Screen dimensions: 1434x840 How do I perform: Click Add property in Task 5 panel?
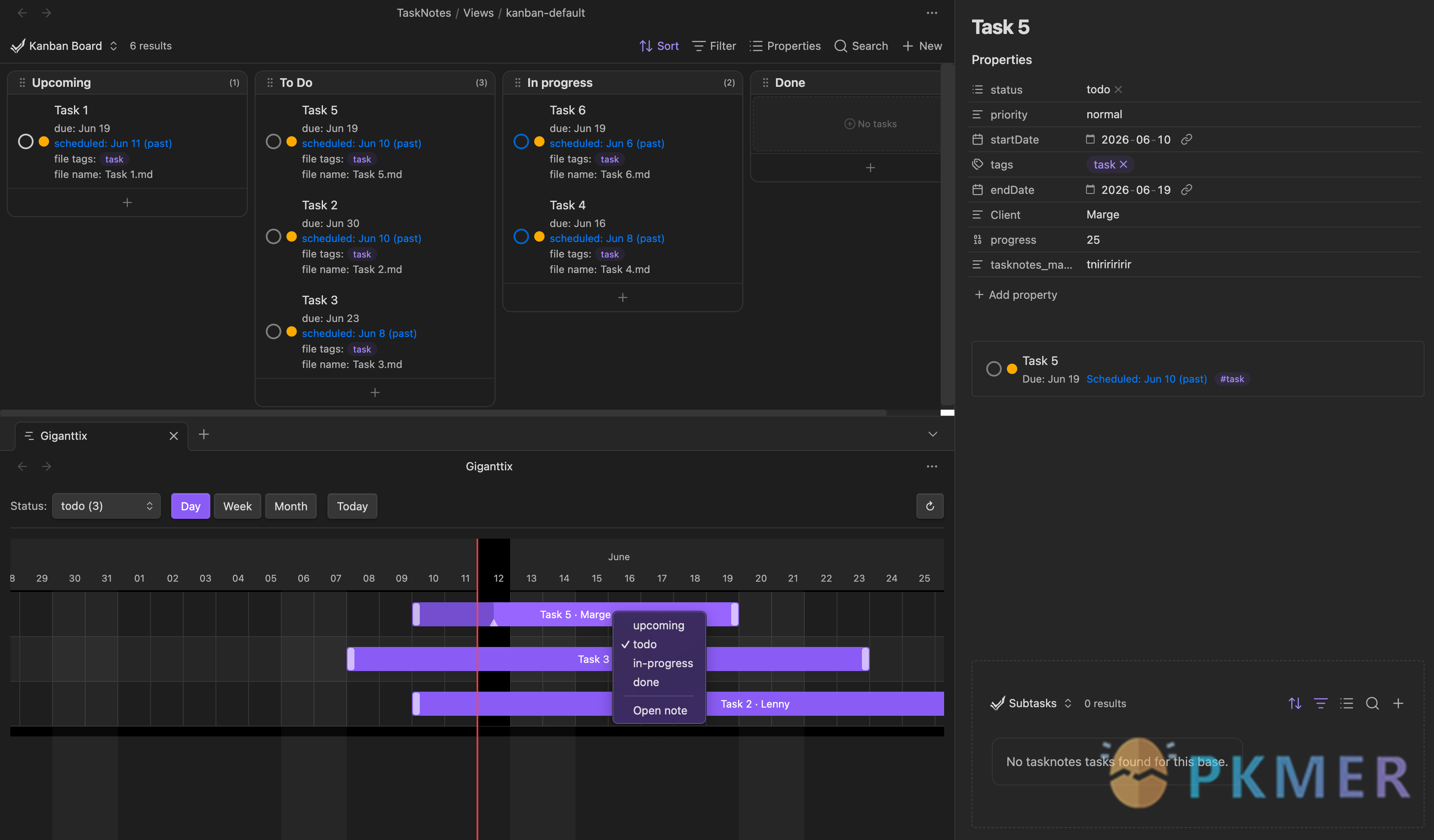[x=1016, y=294]
